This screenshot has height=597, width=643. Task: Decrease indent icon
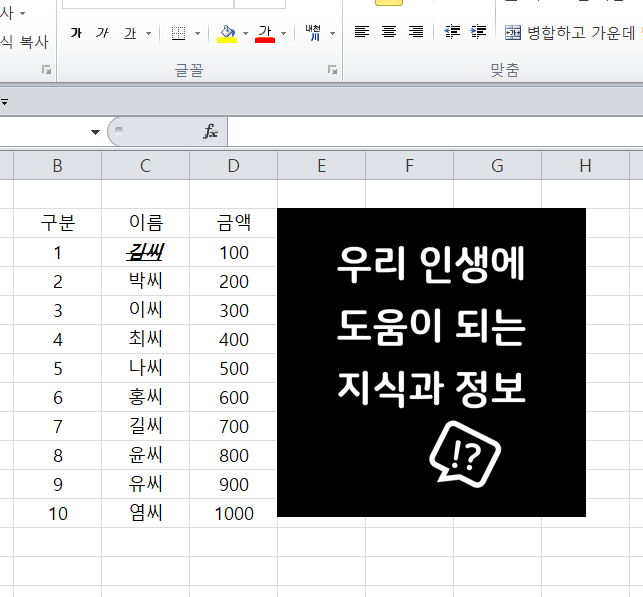pyautogui.click(x=452, y=32)
